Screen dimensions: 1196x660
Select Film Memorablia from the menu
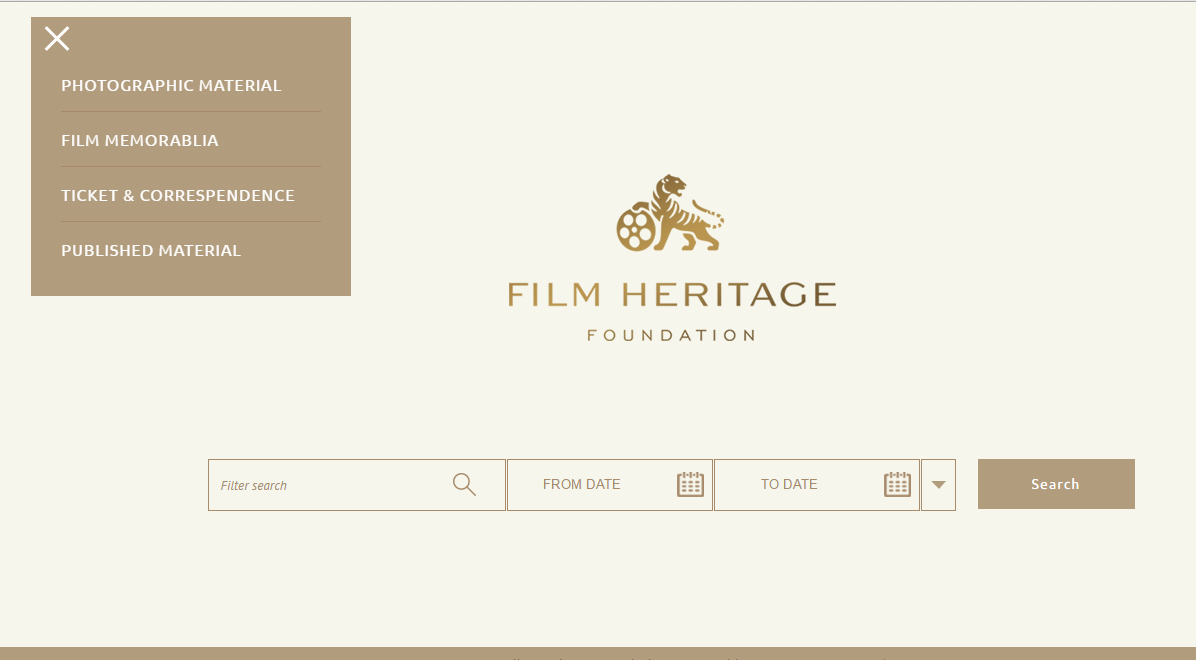click(140, 140)
